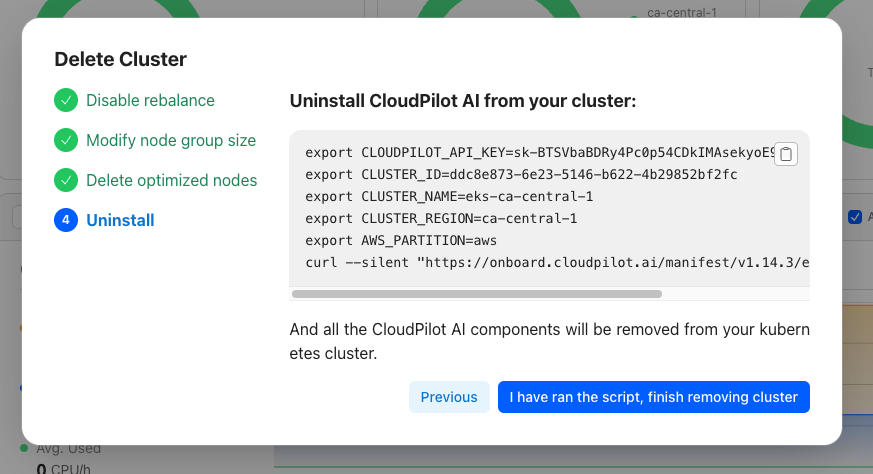Viewport: 873px width, 474px height.
Task: Open the Delete optimized nodes step
Action: (171, 180)
